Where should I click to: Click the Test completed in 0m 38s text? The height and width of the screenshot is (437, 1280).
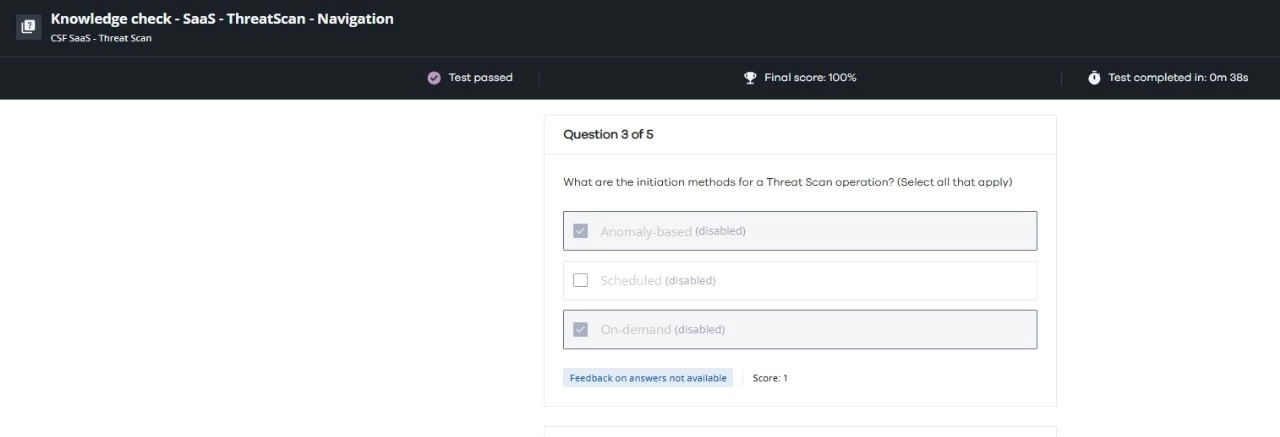coord(1178,78)
